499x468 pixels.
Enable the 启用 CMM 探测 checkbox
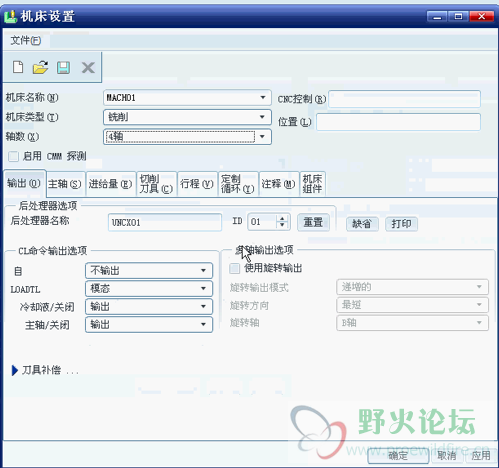13,156
